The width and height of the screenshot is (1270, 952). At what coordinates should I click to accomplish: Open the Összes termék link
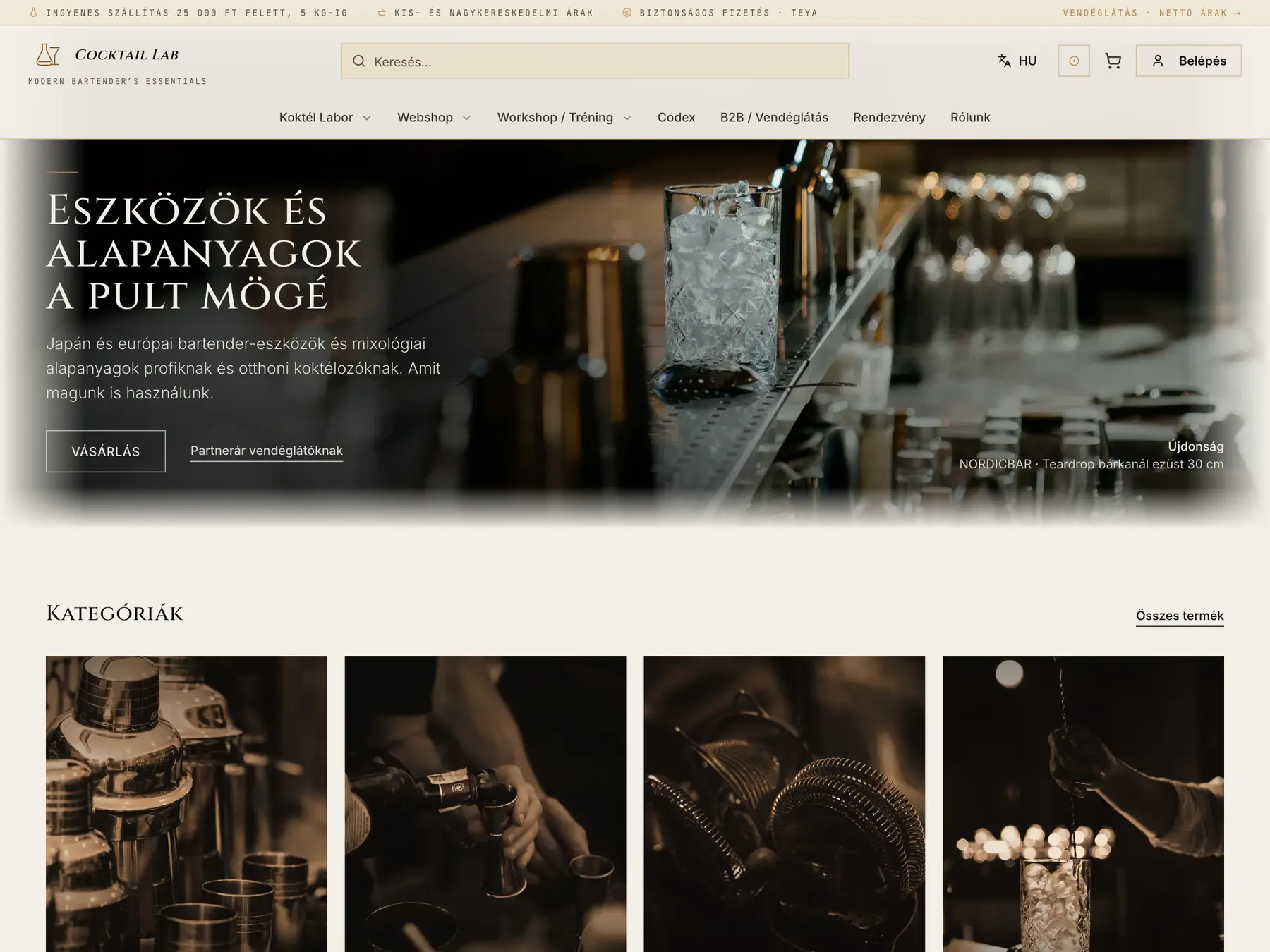[x=1180, y=616]
